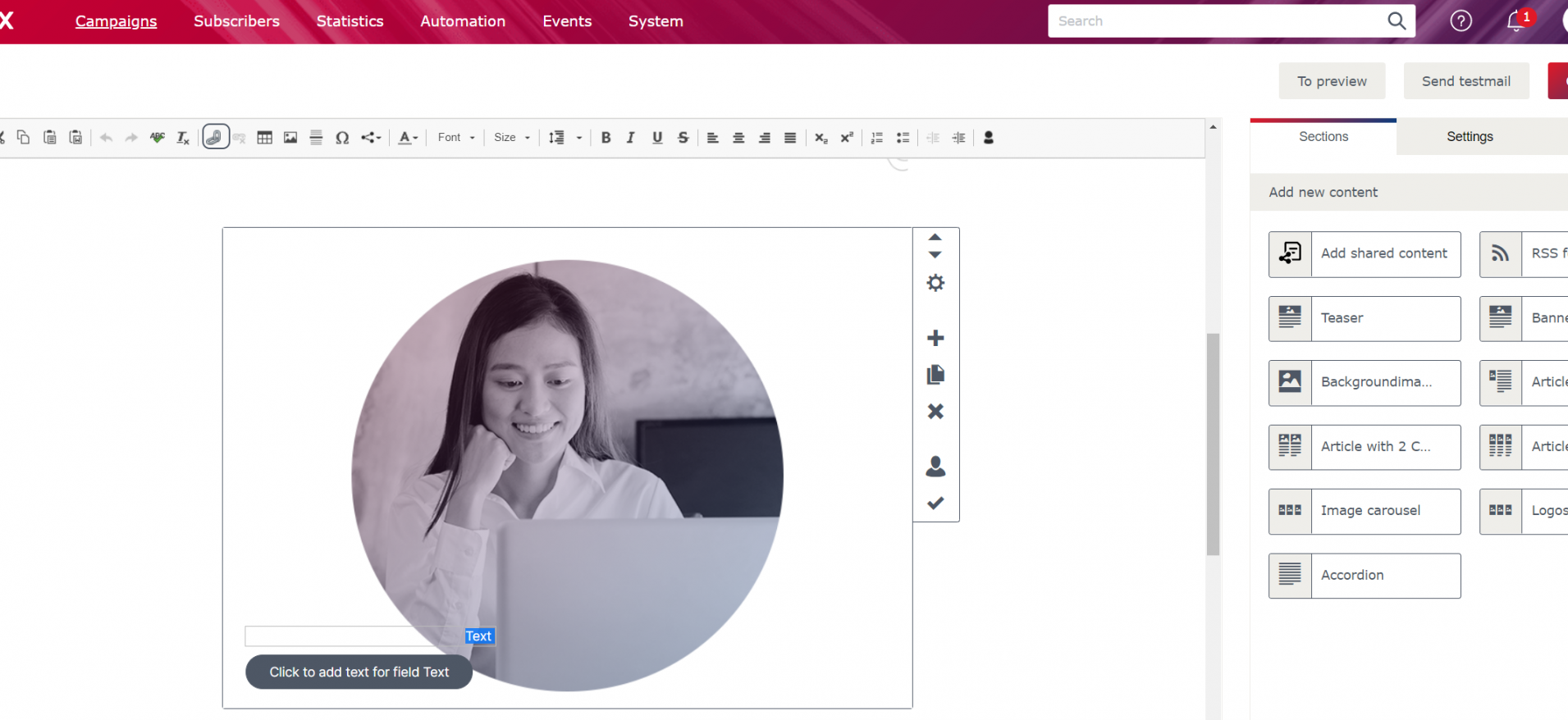Click the To preview button
This screenshot has height=720, width=1568.
point(1332,81)
